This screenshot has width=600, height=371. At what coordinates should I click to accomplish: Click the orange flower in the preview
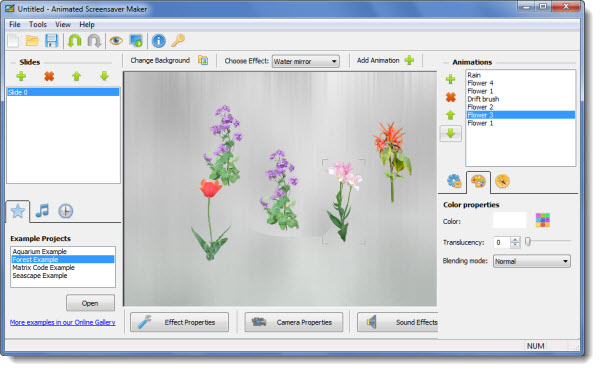click(392, 161)
